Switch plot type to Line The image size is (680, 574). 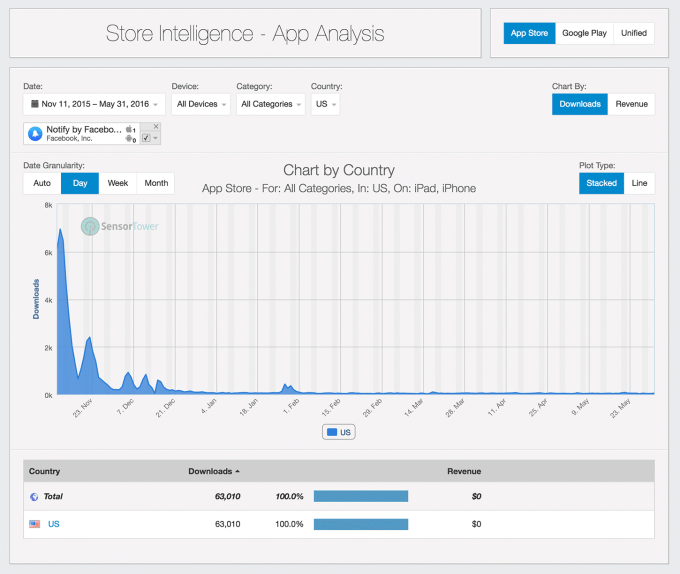[x=637, y=183]
